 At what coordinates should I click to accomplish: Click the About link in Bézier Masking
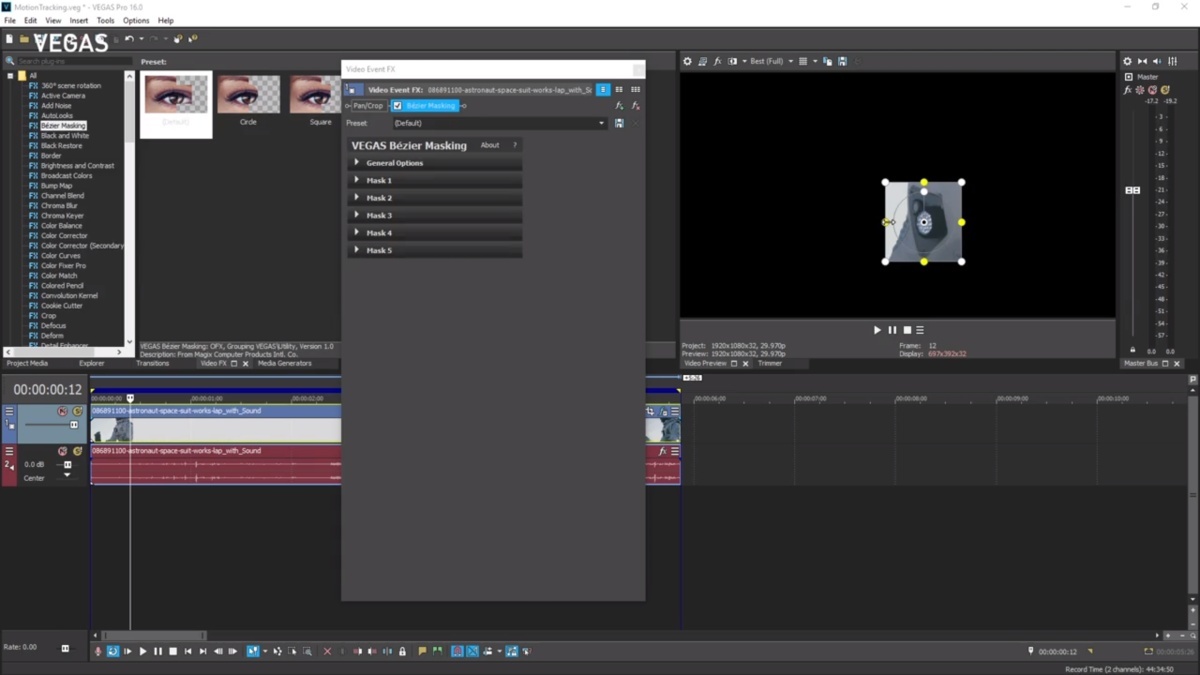point(489,145)
